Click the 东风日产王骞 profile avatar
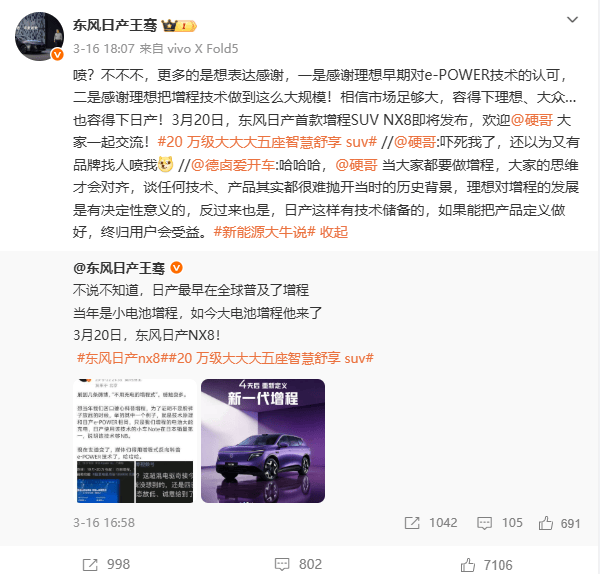 click(39, 36)
